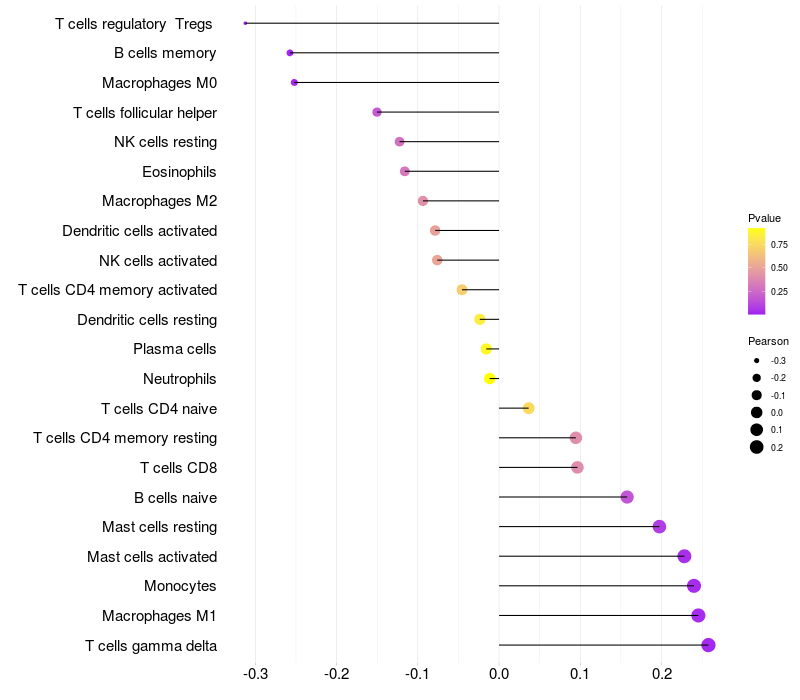Screen dimensions: 800x700
Task: Click the T cells gamma delta data point
Action: pyautogui.click(x=708, y=645)
